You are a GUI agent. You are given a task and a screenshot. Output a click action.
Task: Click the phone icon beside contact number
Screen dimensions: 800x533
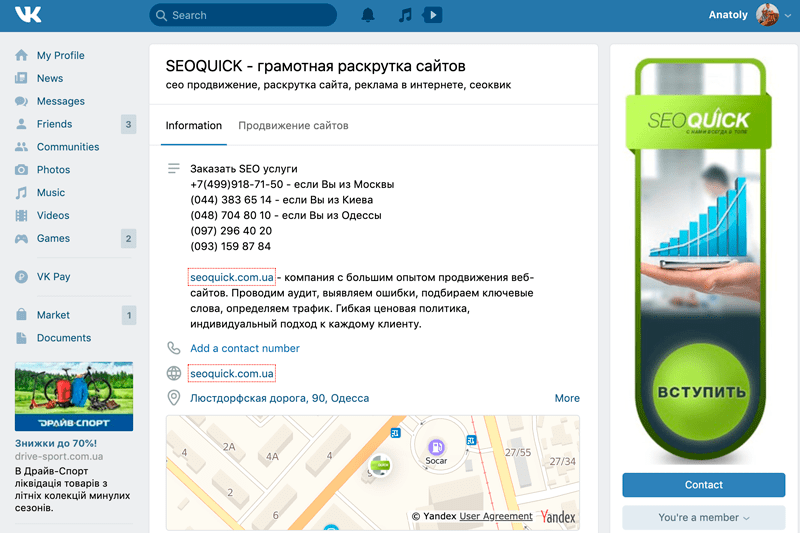[174, 348]
